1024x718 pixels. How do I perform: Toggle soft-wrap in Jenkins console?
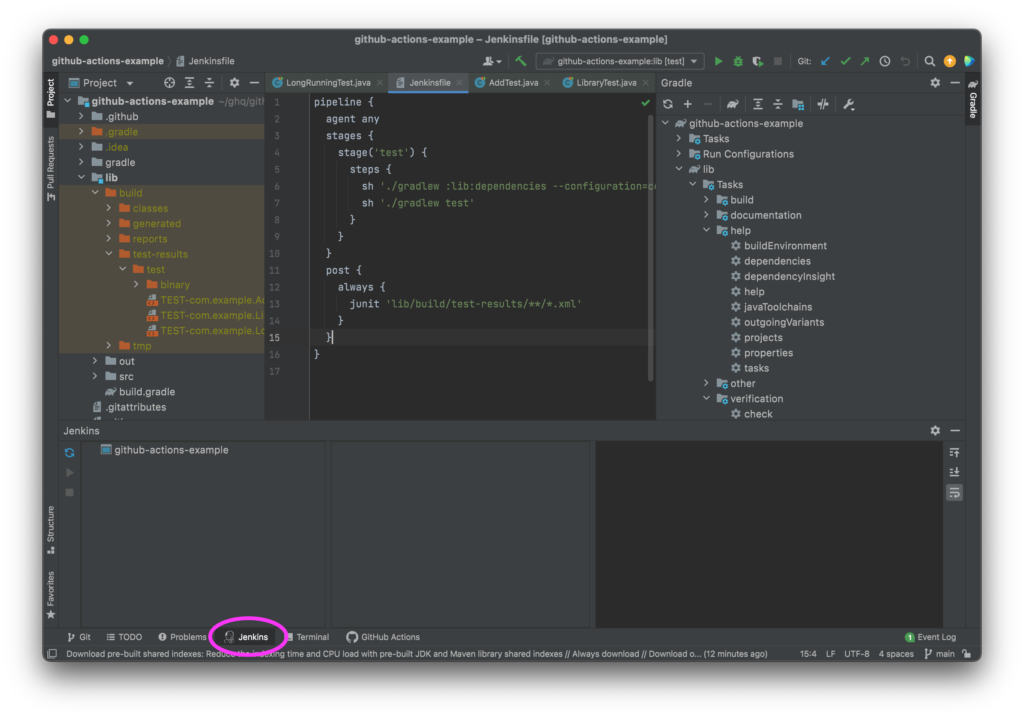tap(954, 493)
